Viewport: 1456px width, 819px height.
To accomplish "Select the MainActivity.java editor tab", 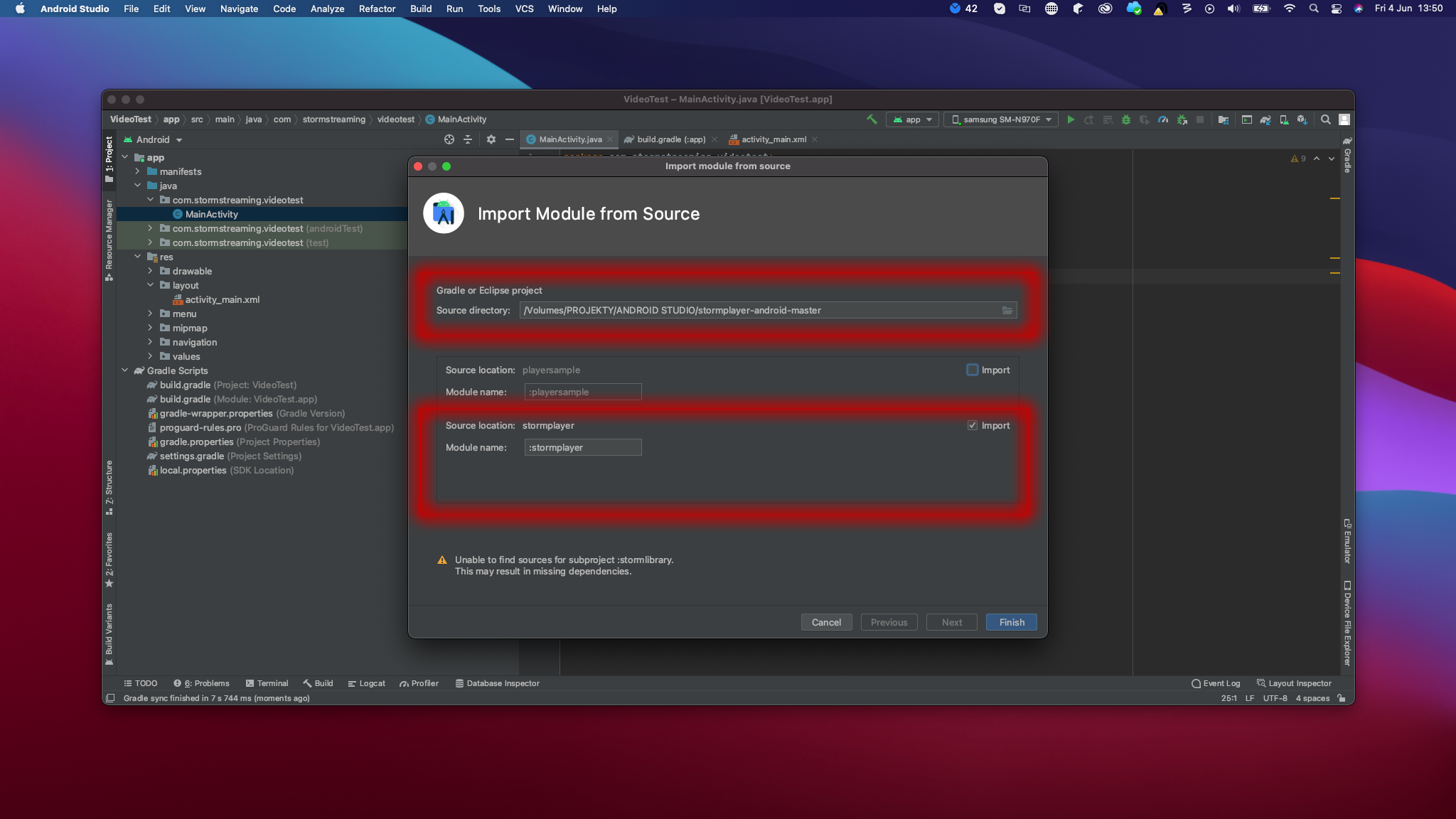I will point(570,139).
